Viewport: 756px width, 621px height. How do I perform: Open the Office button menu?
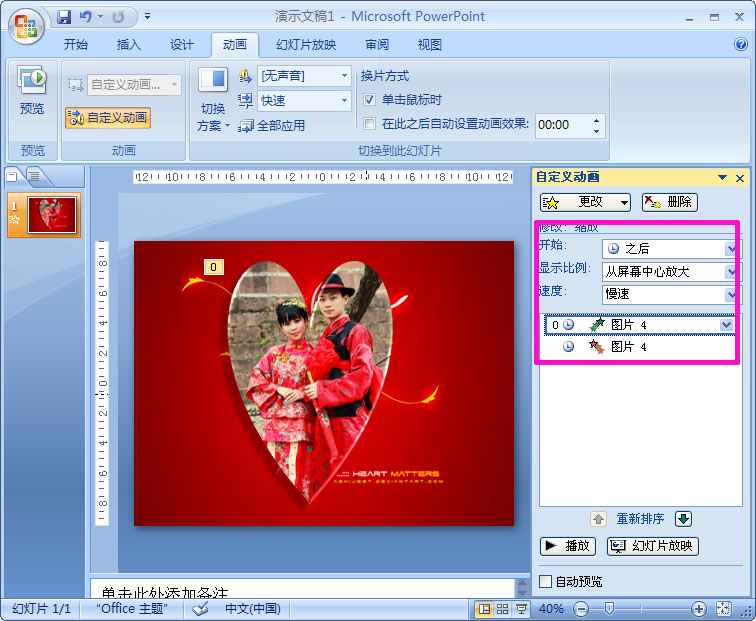click(x=27, y=26)
